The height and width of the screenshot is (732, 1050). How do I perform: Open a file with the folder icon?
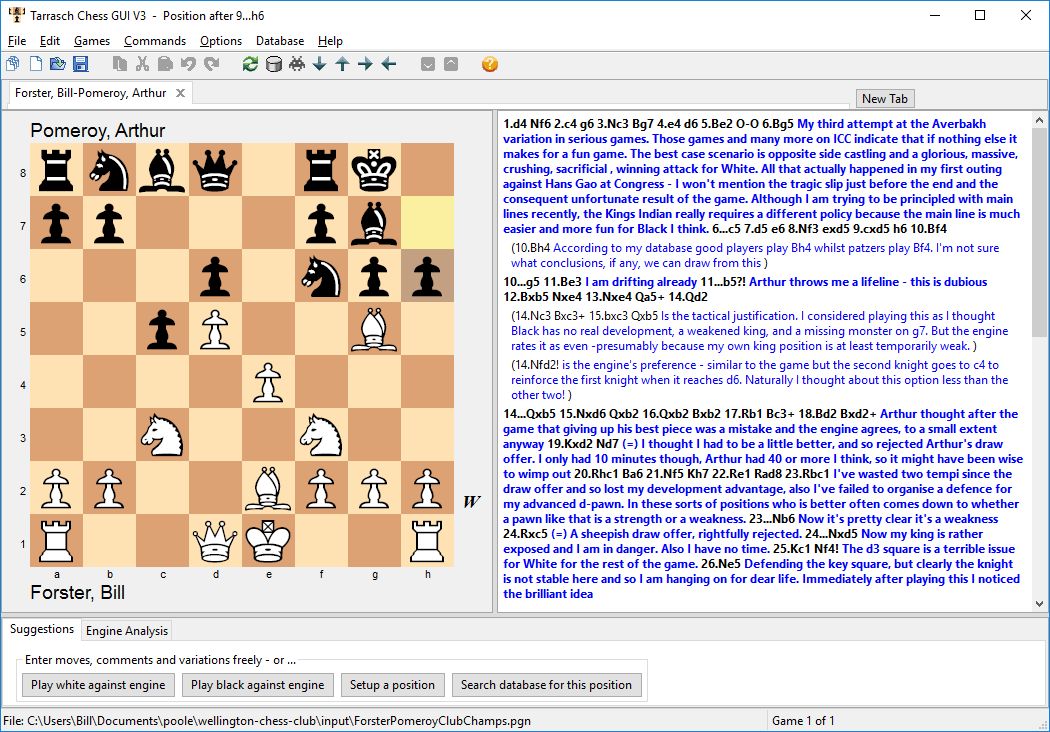[x=58, y=64]
